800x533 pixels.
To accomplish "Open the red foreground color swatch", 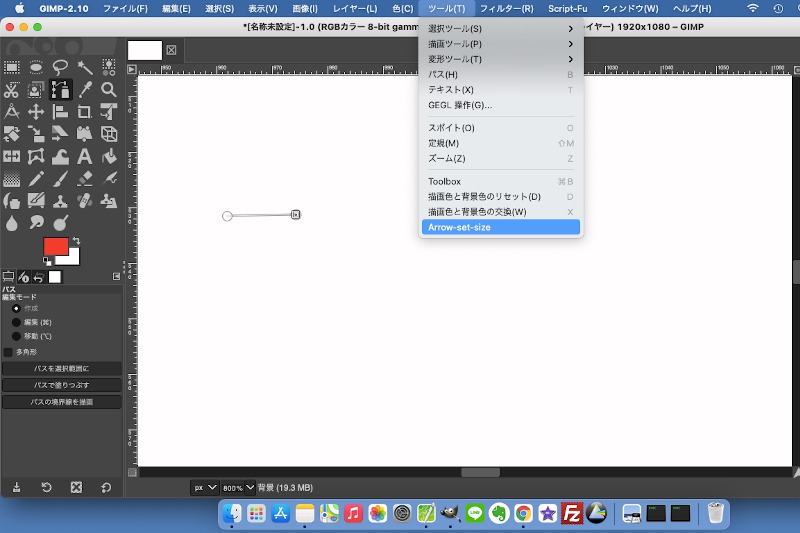I will coord(55,247).
